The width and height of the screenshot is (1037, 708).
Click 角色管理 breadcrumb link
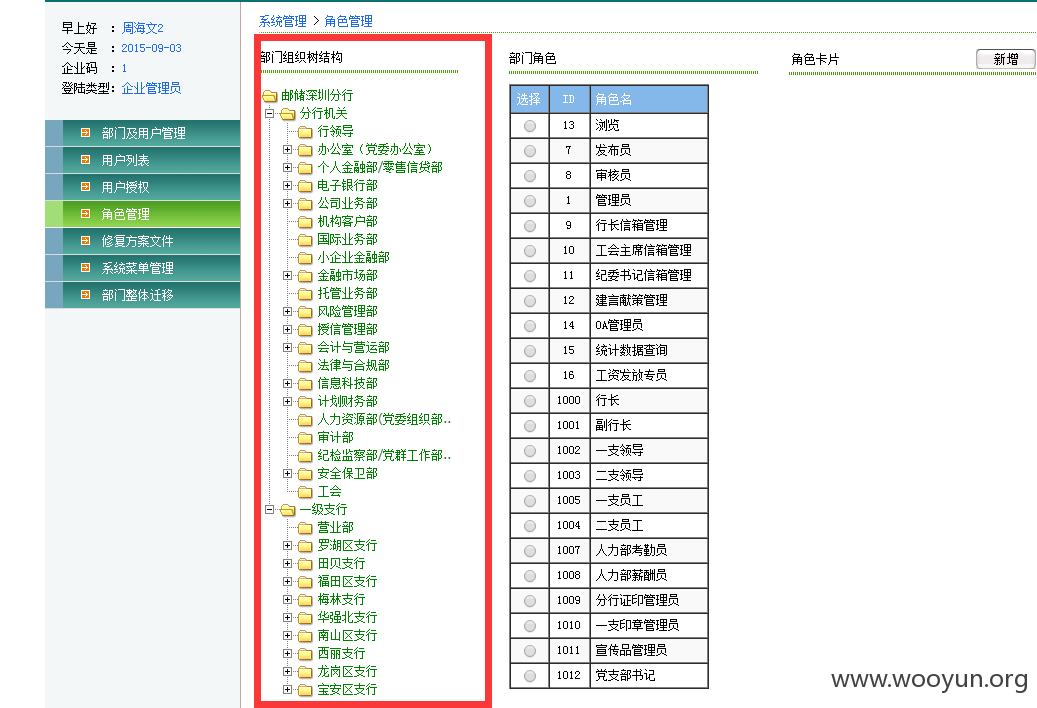pyautogui.click(x=349, y=21)
